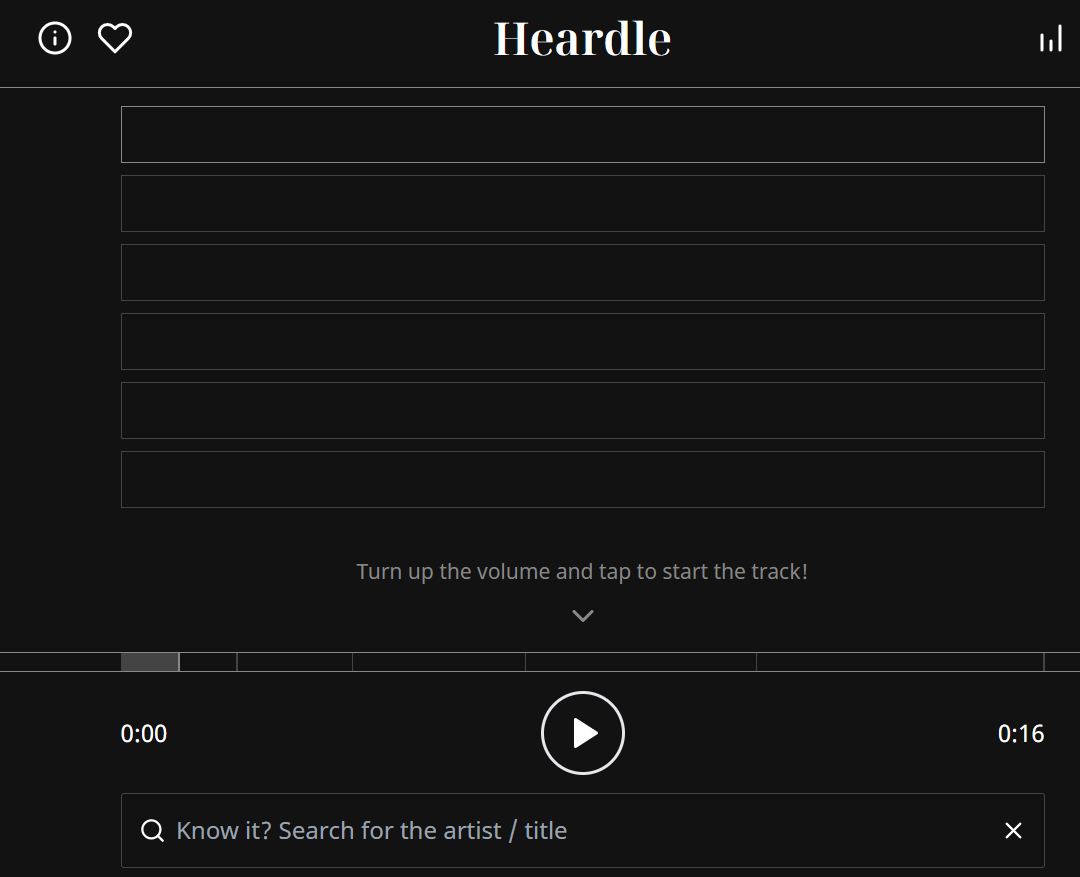The image size is (1080, 877).
Task: Click "Turn up the volume" hint text
Action: (582, 571)
